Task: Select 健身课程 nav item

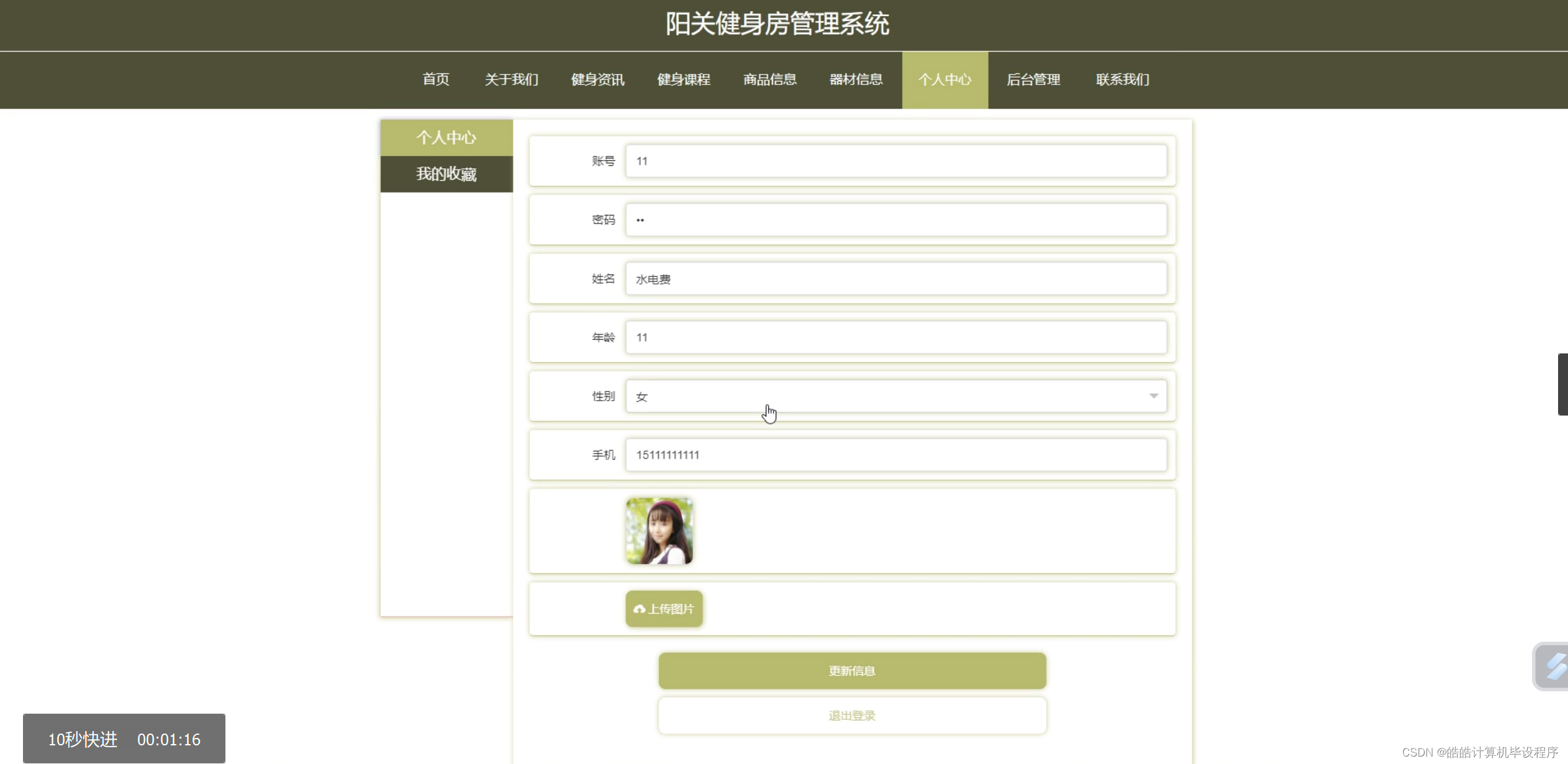Action: (683, 80)
